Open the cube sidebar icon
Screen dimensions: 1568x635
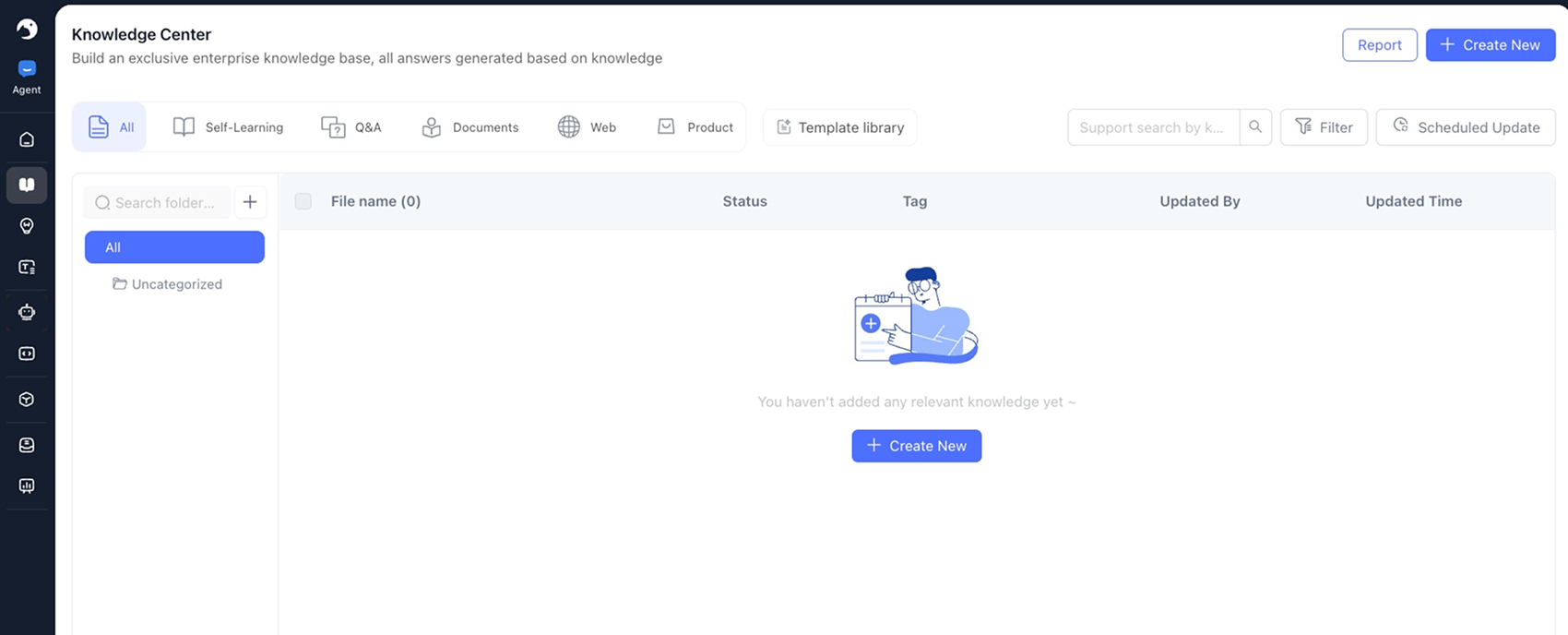click(x=27, y=400)
